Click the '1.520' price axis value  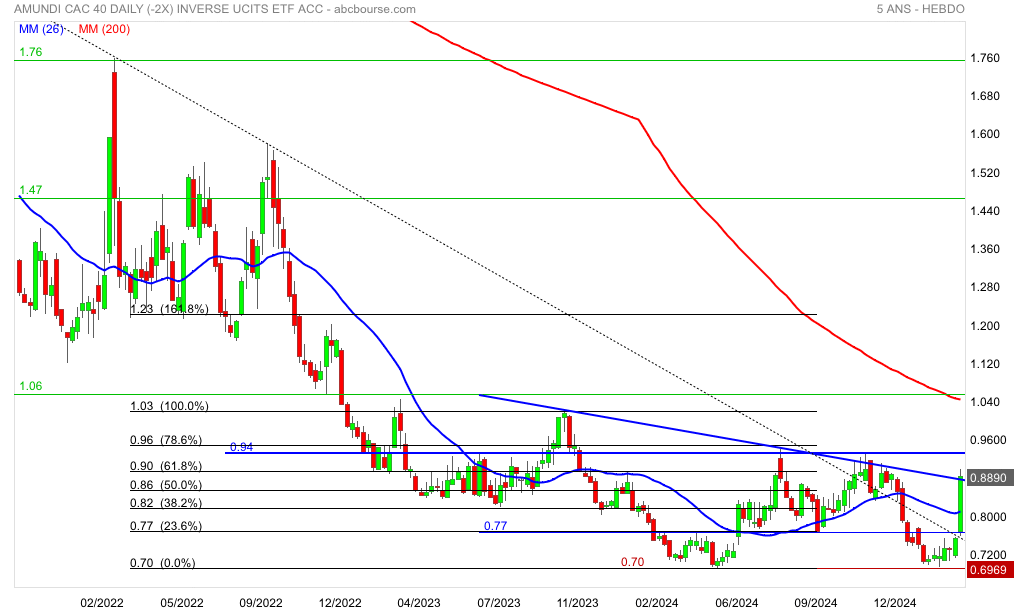click(x=985, y=173)
